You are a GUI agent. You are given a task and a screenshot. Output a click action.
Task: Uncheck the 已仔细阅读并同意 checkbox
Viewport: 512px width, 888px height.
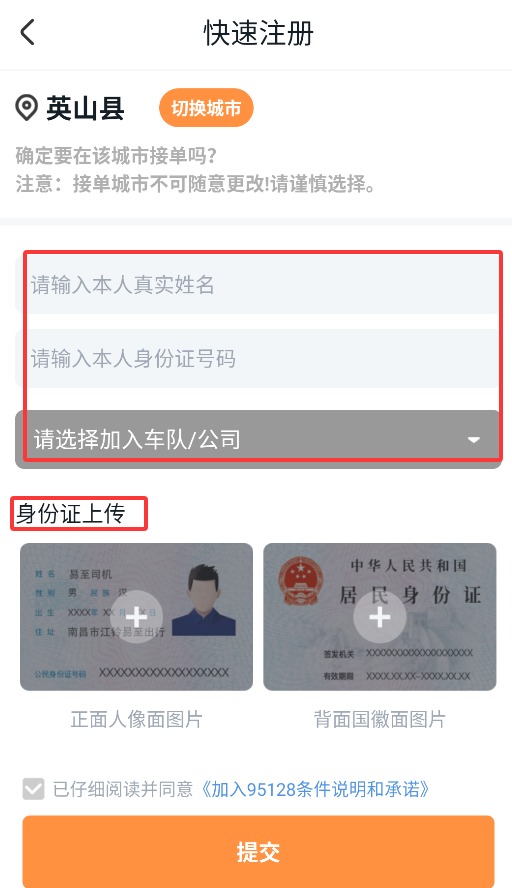pos(33,788)
